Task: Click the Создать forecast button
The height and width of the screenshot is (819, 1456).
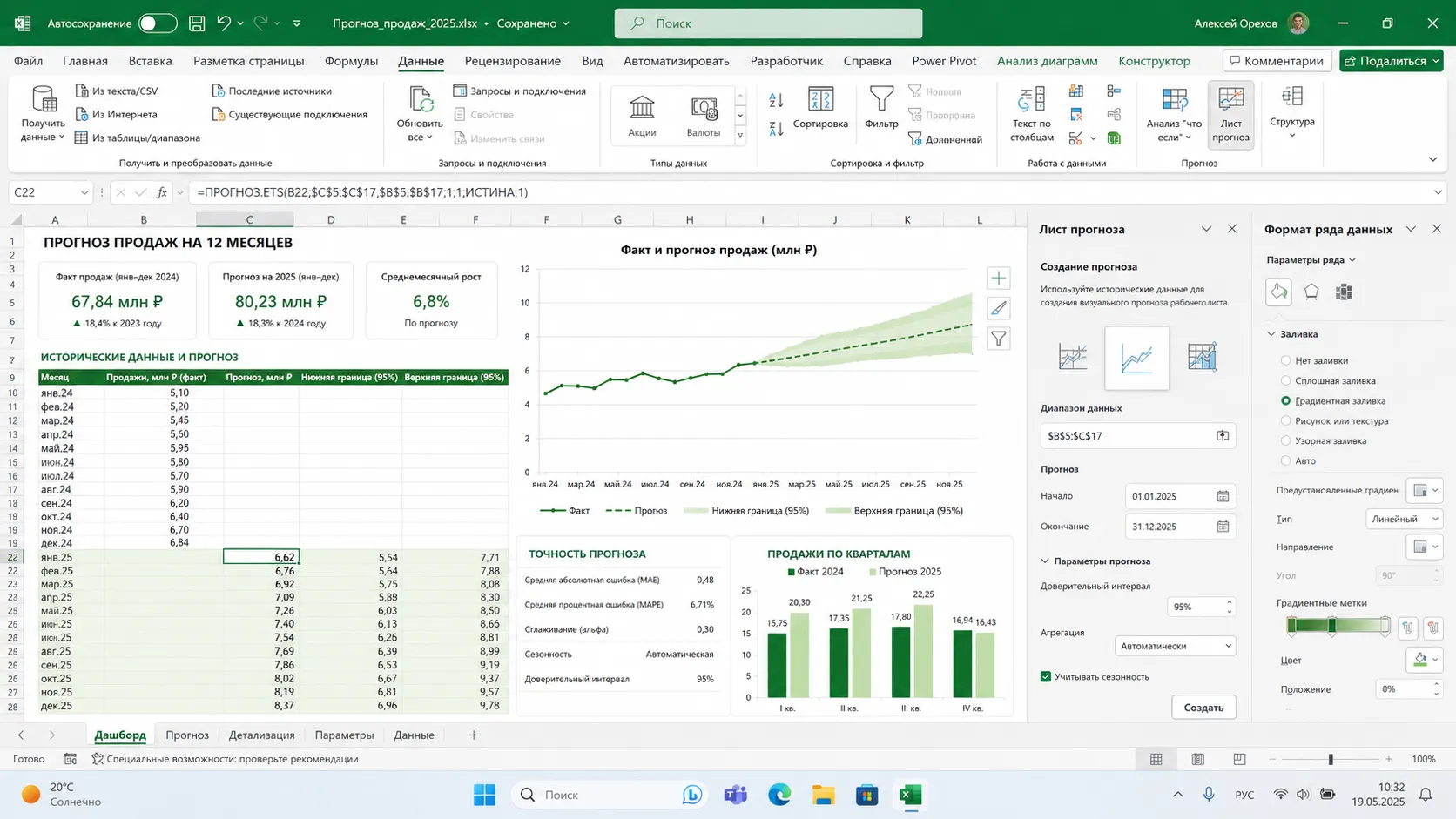Action: coord(1203,708)
